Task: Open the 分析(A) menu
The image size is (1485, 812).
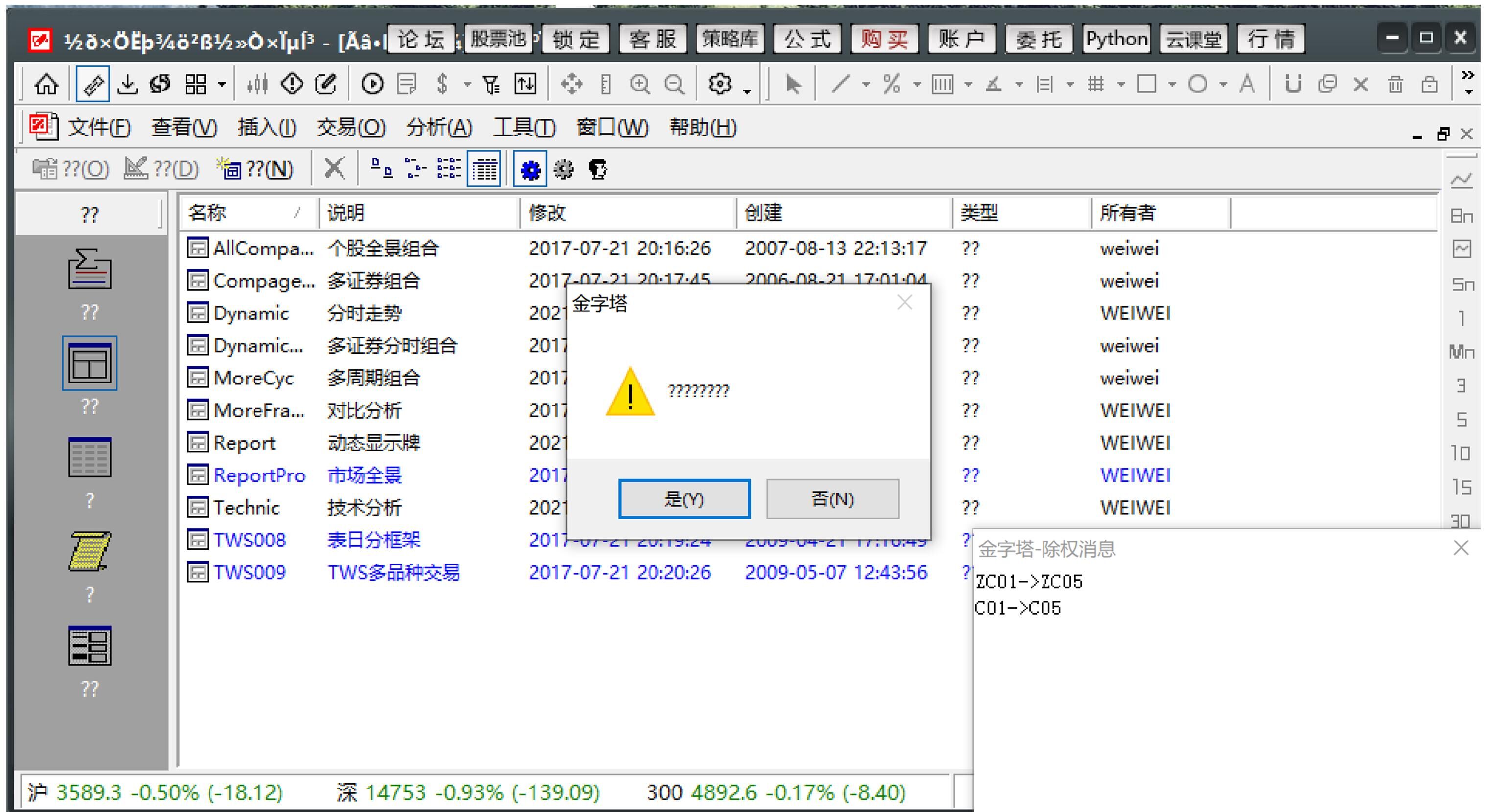Action: point(439,127)
